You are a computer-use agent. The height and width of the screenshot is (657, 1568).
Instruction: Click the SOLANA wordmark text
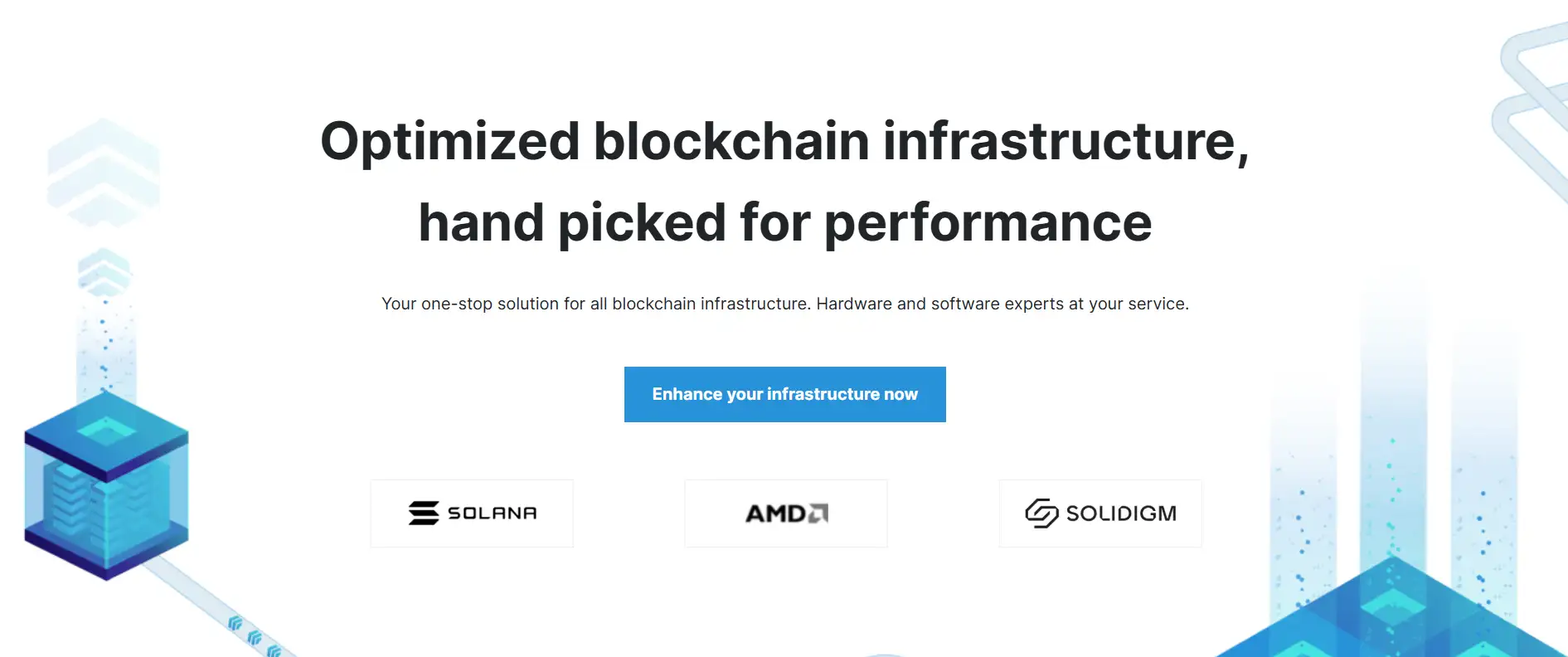[x=492, y=513]
